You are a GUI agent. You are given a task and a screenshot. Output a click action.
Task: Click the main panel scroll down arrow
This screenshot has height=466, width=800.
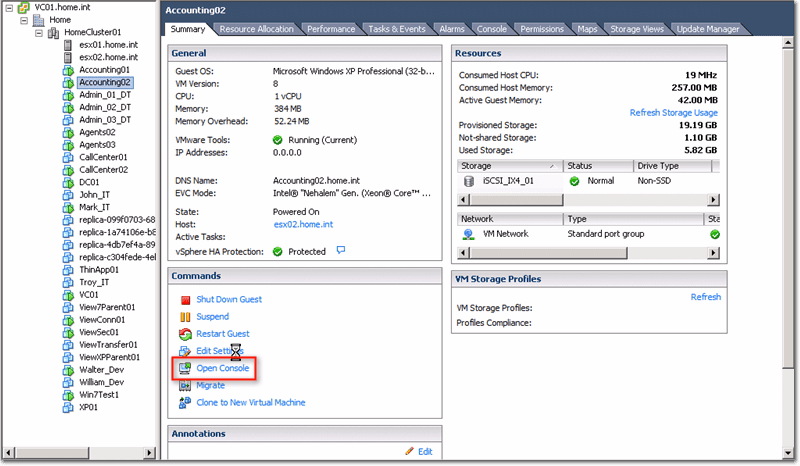(x=788, y=453)
